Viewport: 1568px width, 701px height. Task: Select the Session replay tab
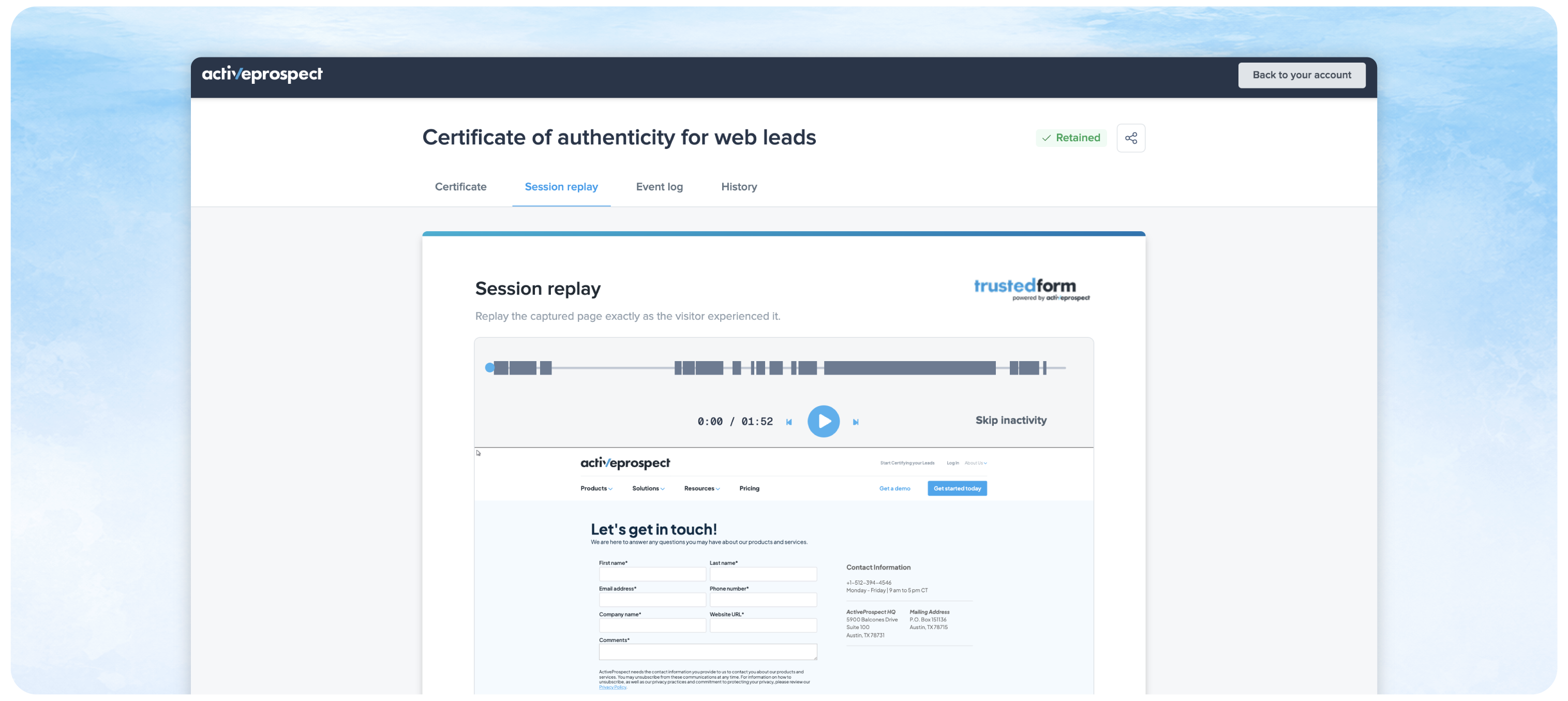(561, 187)
